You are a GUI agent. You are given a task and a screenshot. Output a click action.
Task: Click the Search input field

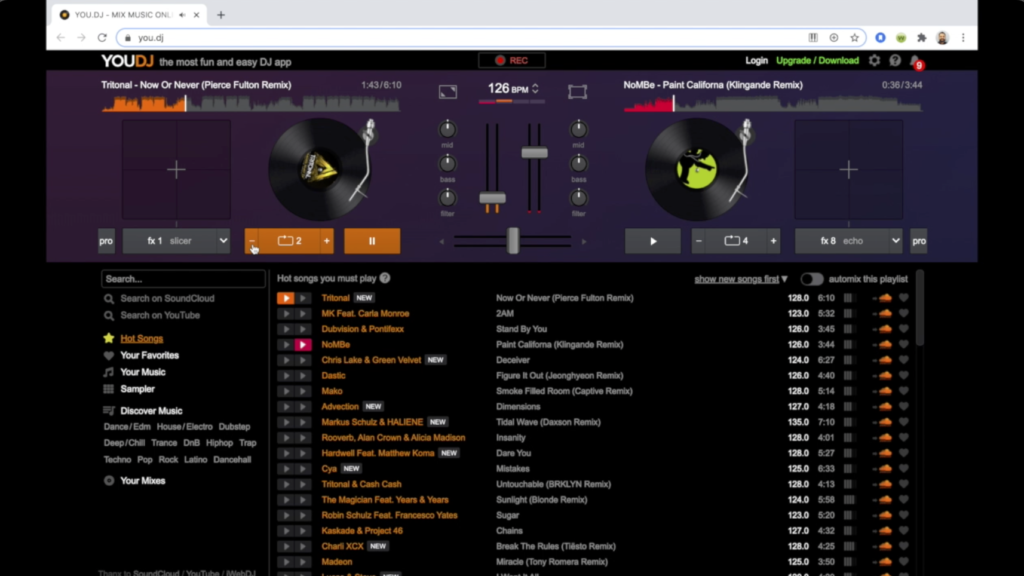pyautogui.click(x=184, y=279)
